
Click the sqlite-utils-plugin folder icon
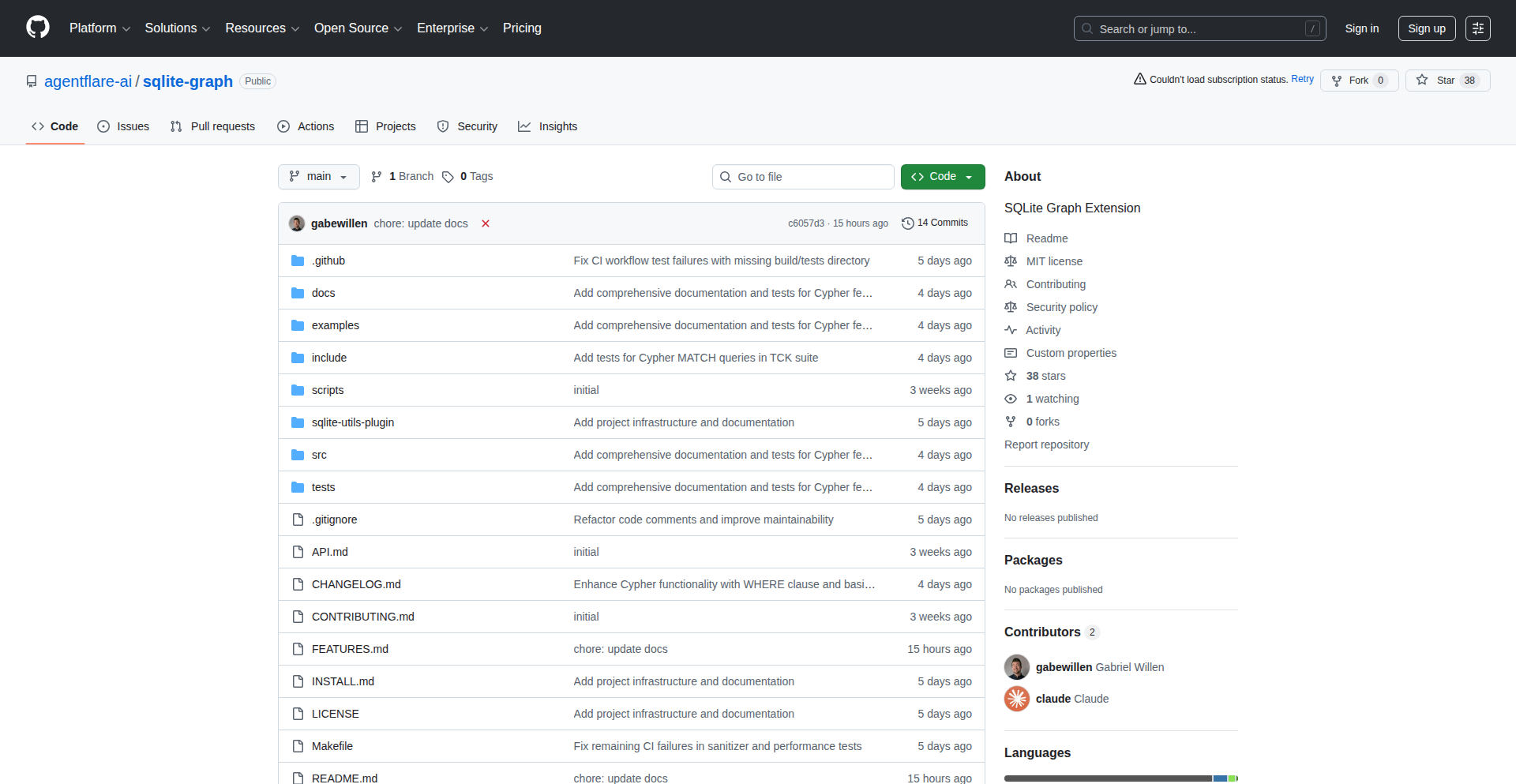coord(298,422)
